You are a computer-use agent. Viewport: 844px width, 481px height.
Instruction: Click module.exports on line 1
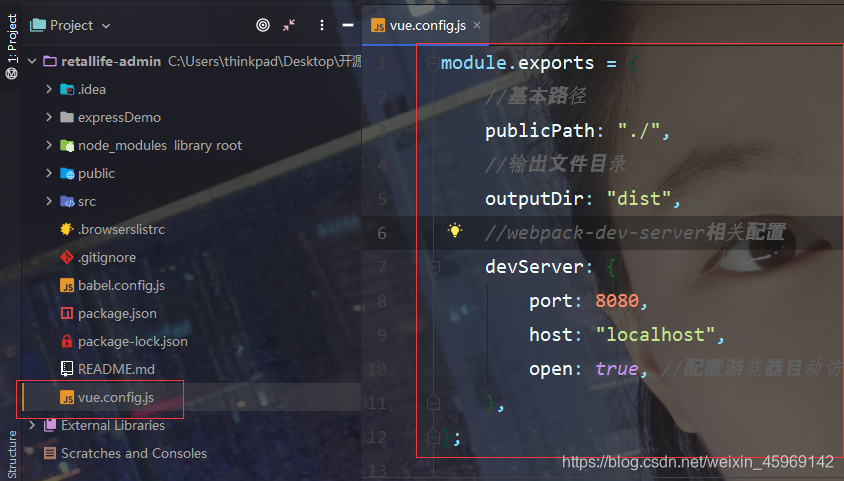(x=517, y=63)
